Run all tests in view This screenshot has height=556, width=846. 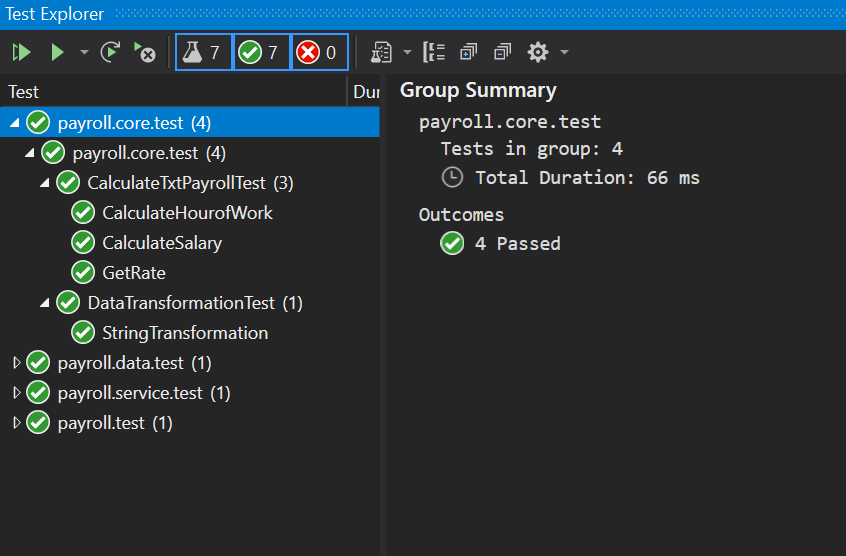click(x=22, y=52)
